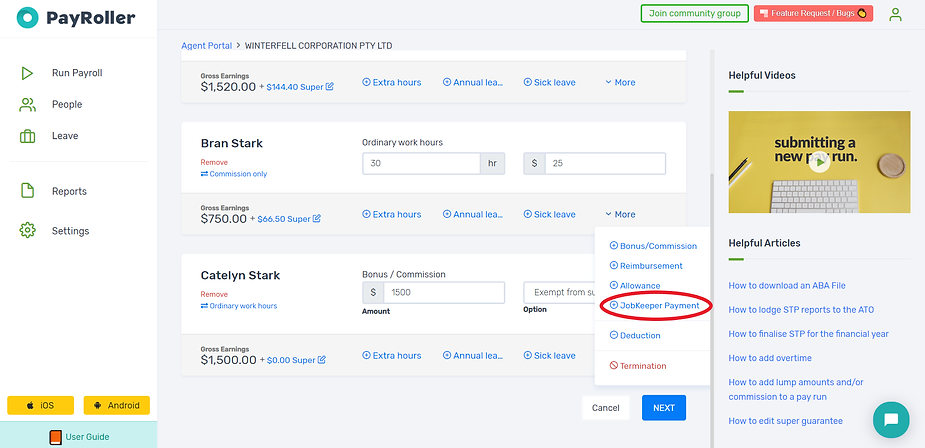Open the chat support bubble
Viewport: 925px width, 448px height.
(x=891, y=420)
